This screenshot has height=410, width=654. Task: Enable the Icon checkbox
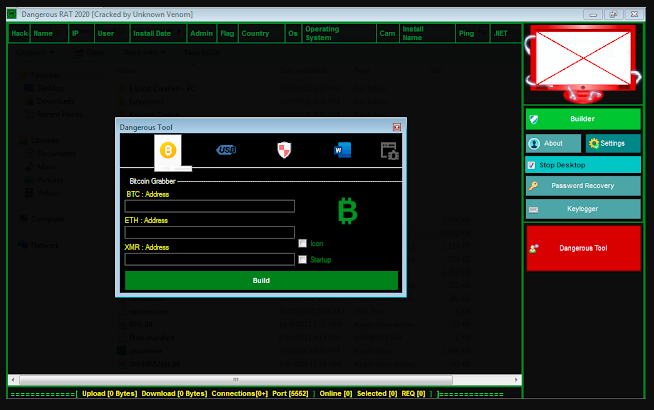pyautogui.click(x=303, y=243)
